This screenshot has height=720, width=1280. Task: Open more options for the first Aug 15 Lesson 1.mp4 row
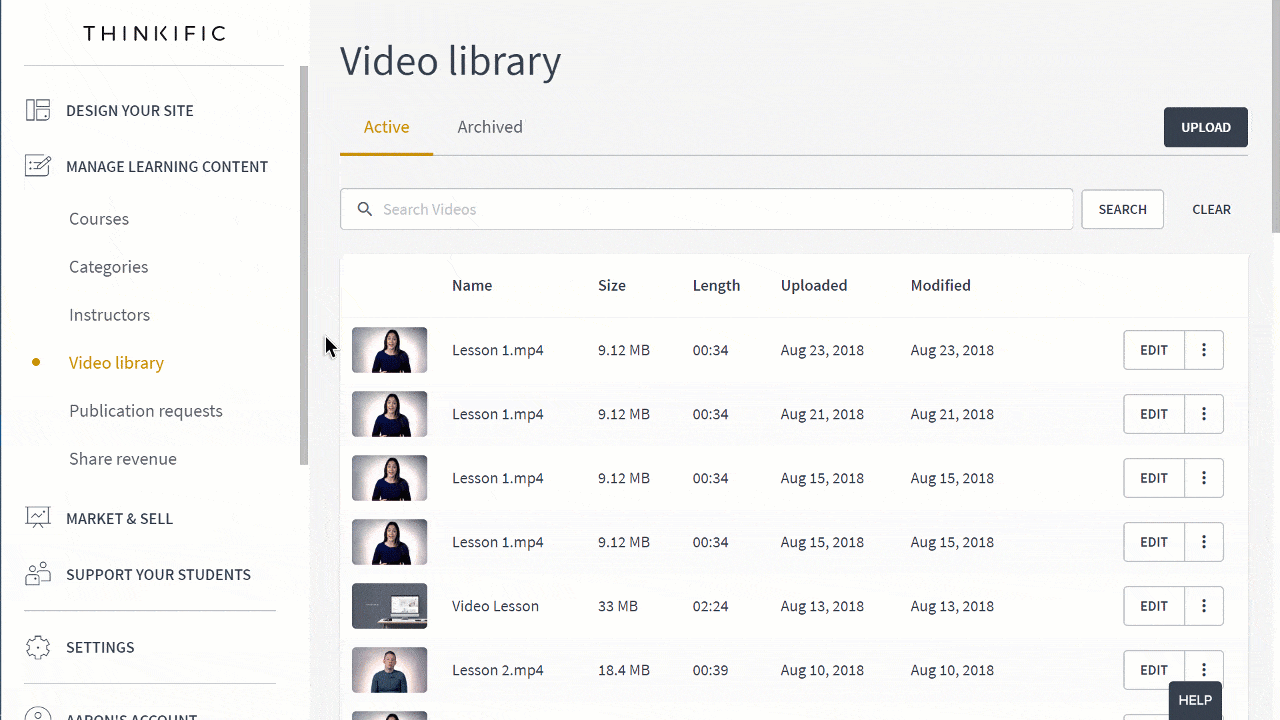[x=1204, y=478]
